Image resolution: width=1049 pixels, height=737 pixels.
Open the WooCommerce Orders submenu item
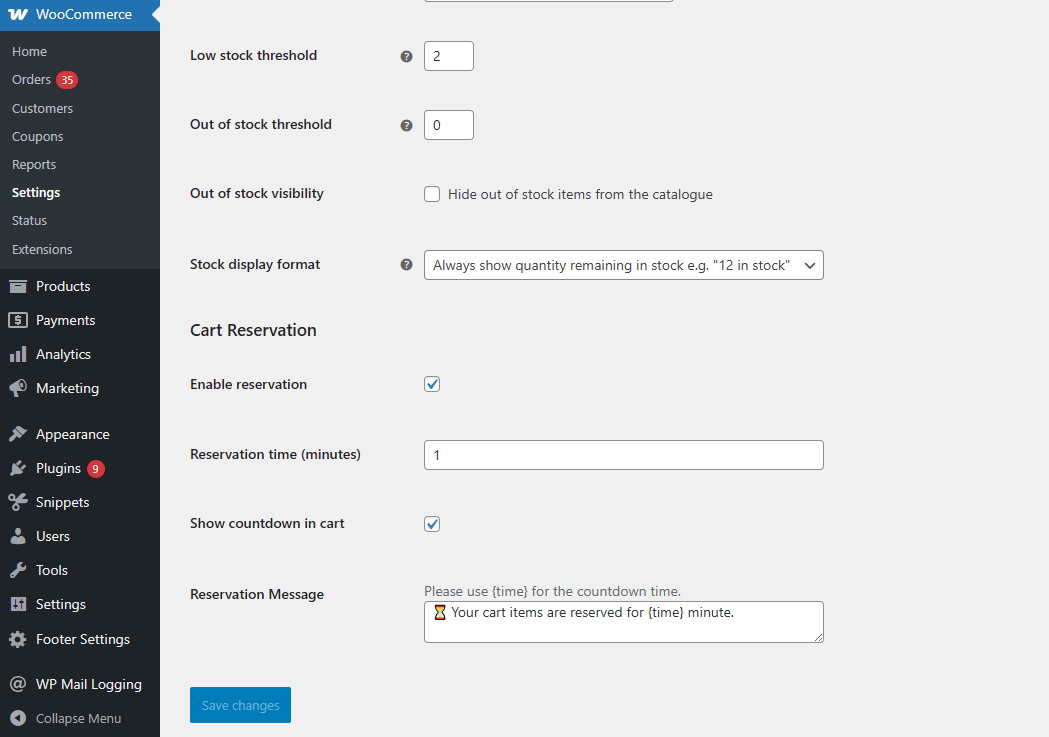31,80
